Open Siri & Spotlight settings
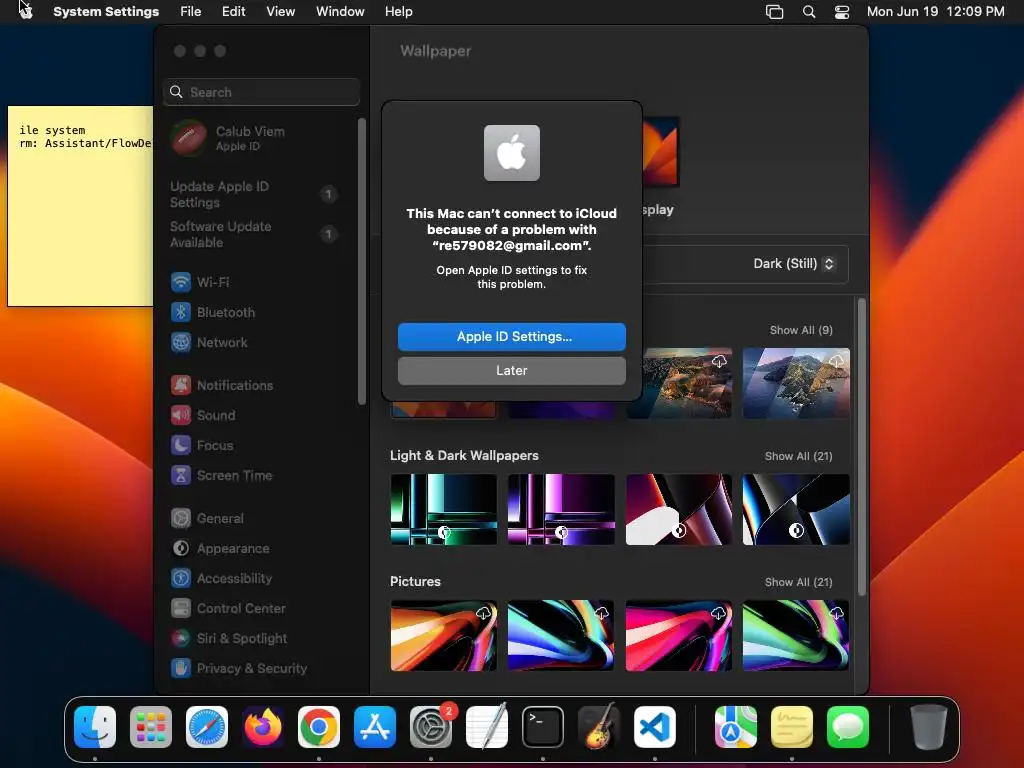This screenshot has height=768, width=1024. tap(261, 639)
